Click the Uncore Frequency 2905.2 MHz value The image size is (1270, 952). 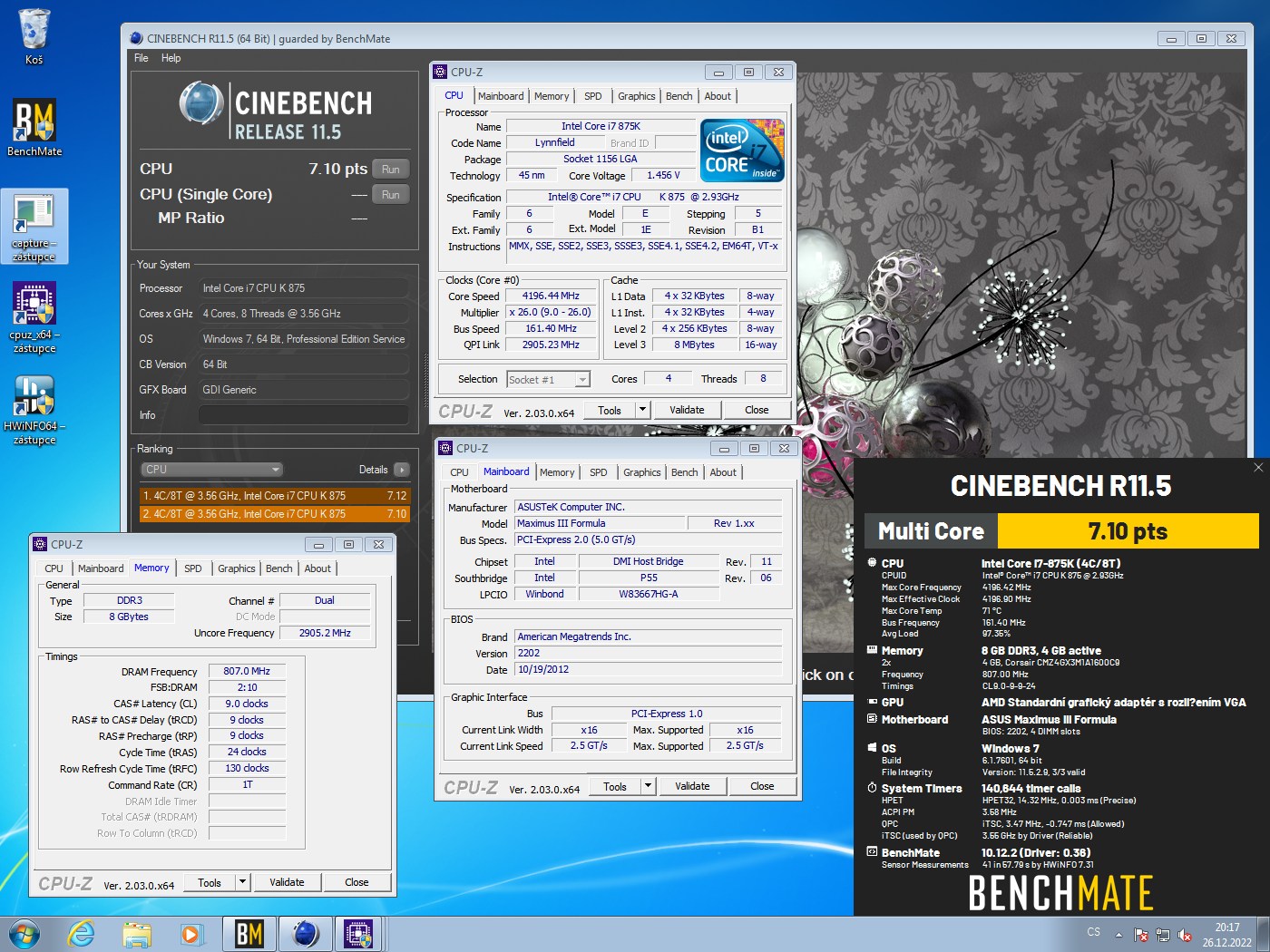(325, 634)
